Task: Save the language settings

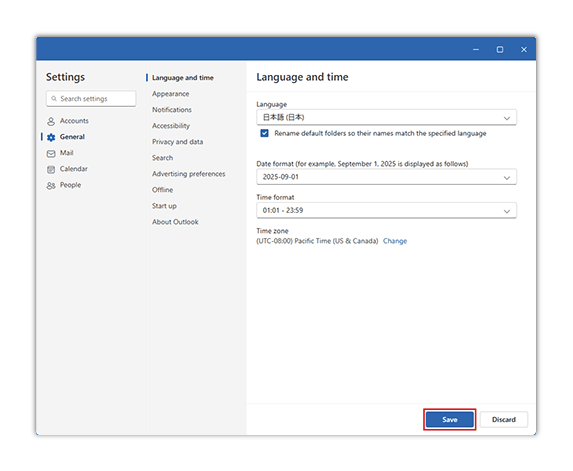Action: tap(449, 419)
